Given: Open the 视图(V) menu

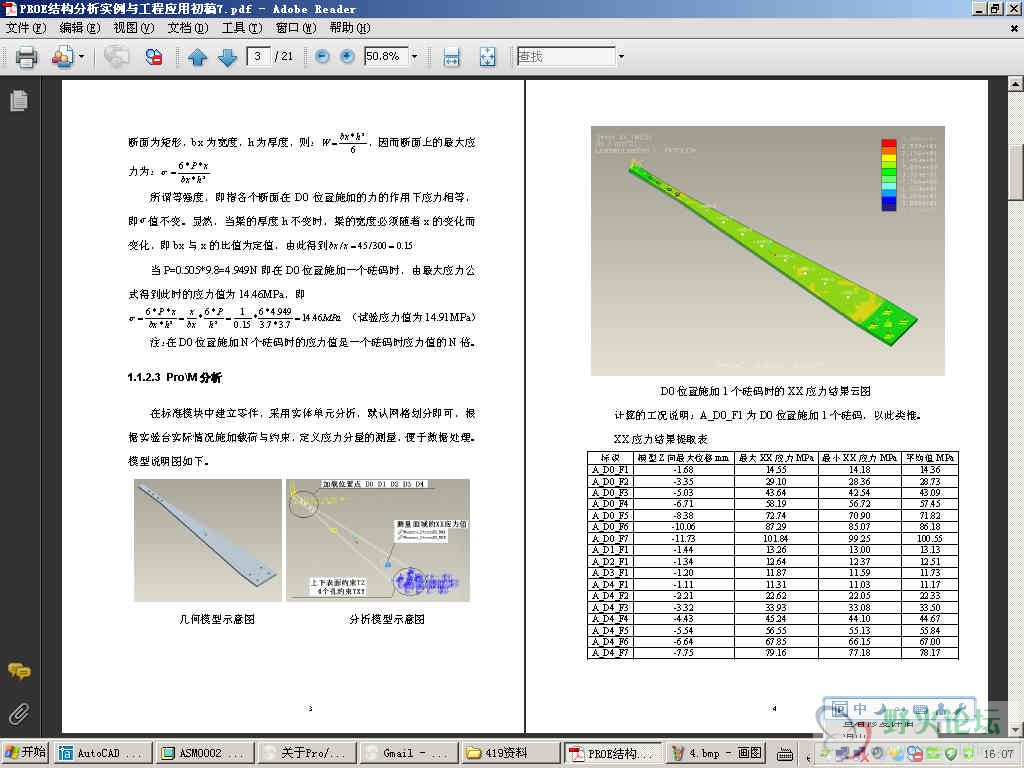Looking at the screenshot, I should (133, 28).
